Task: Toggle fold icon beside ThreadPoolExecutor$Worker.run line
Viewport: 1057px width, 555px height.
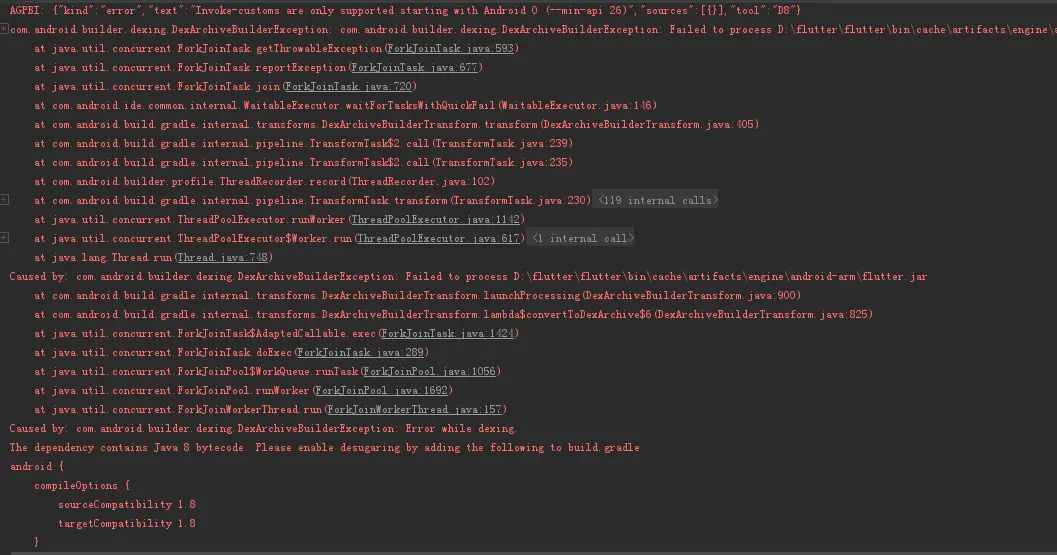Action: point(4,237)
